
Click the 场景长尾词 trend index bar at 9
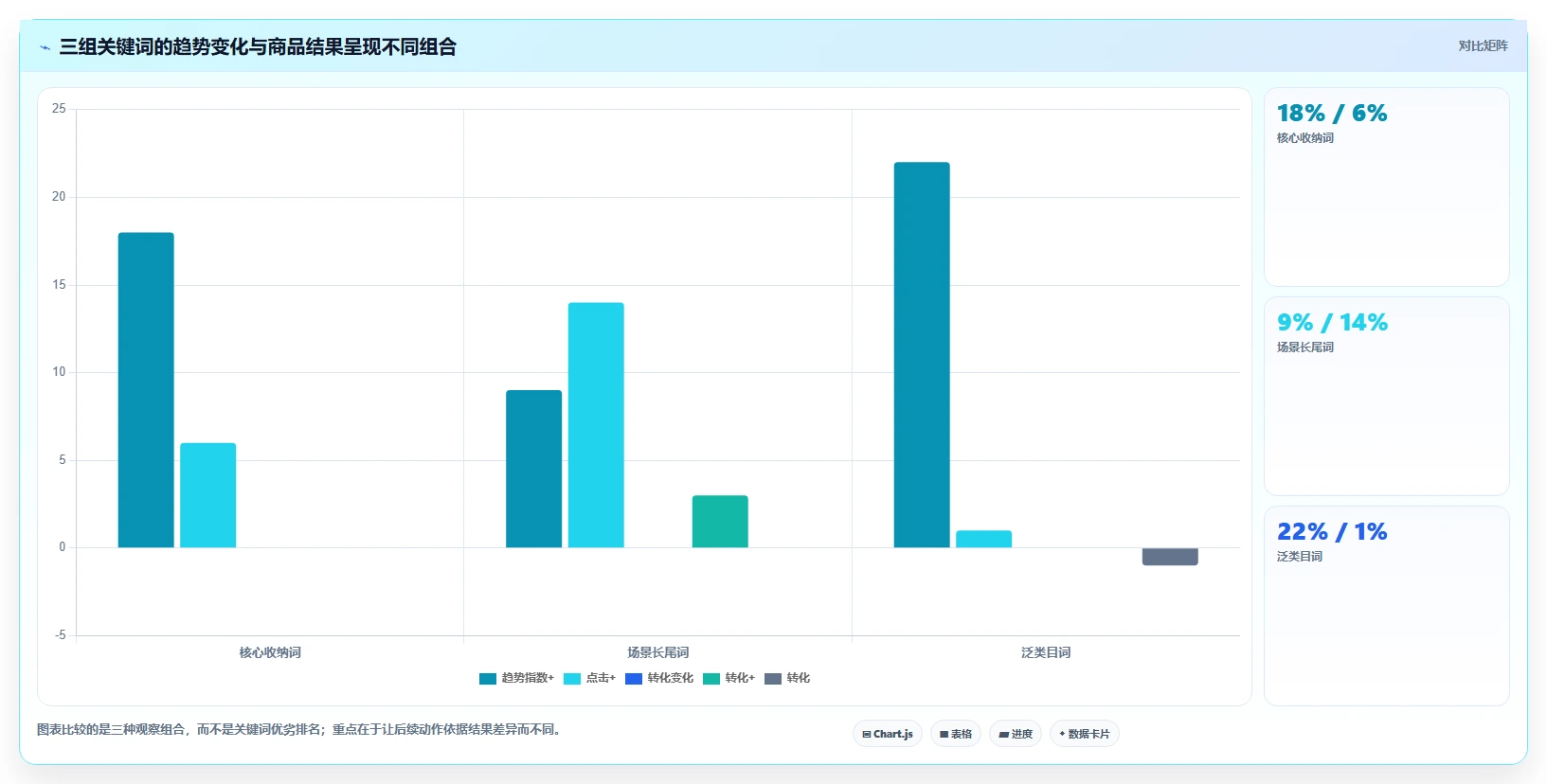pos(534,469)
